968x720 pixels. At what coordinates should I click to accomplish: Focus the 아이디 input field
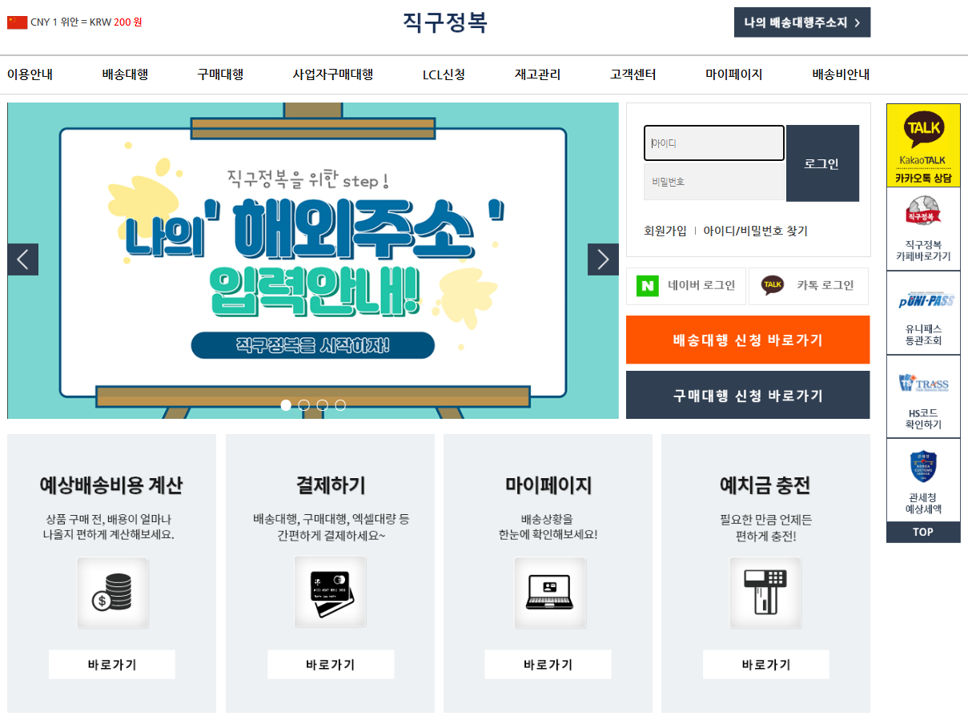coord(714,143)
